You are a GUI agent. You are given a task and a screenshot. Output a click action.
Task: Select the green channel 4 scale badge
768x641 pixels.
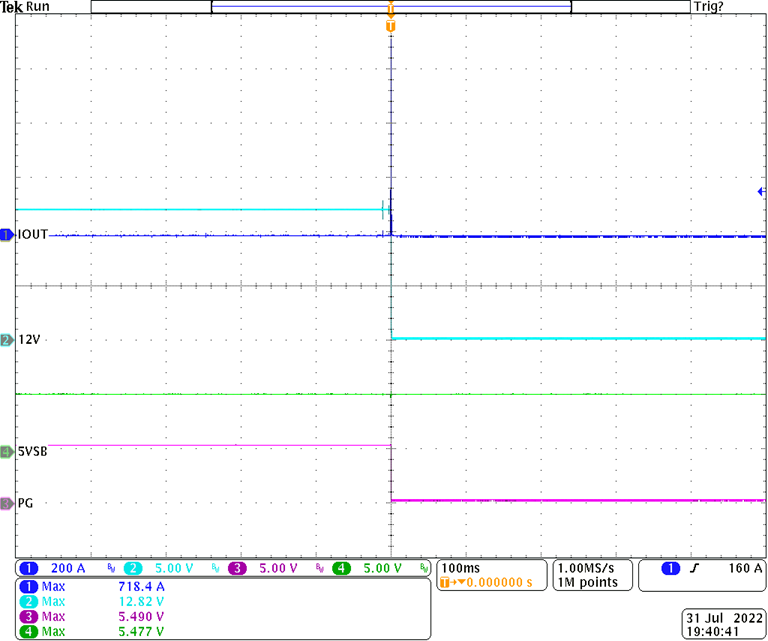pyautogui.click(x=370, y=568)
